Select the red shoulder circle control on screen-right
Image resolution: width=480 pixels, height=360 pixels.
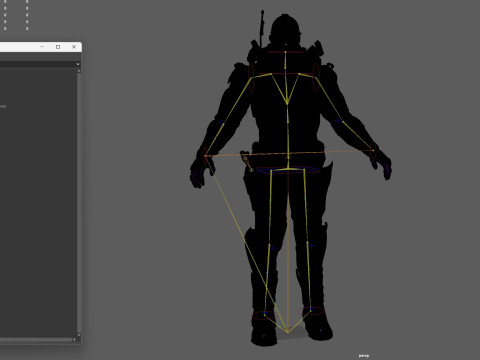pos(316,77)
